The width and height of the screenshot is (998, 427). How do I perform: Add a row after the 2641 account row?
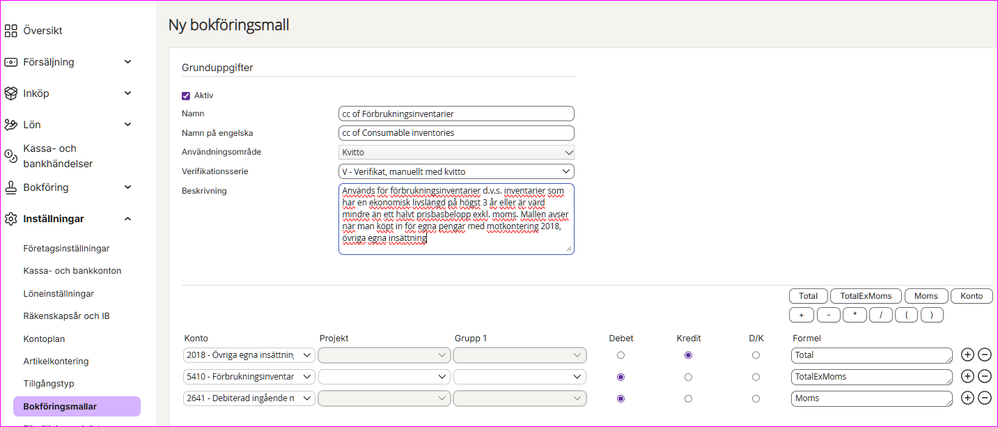967,398
